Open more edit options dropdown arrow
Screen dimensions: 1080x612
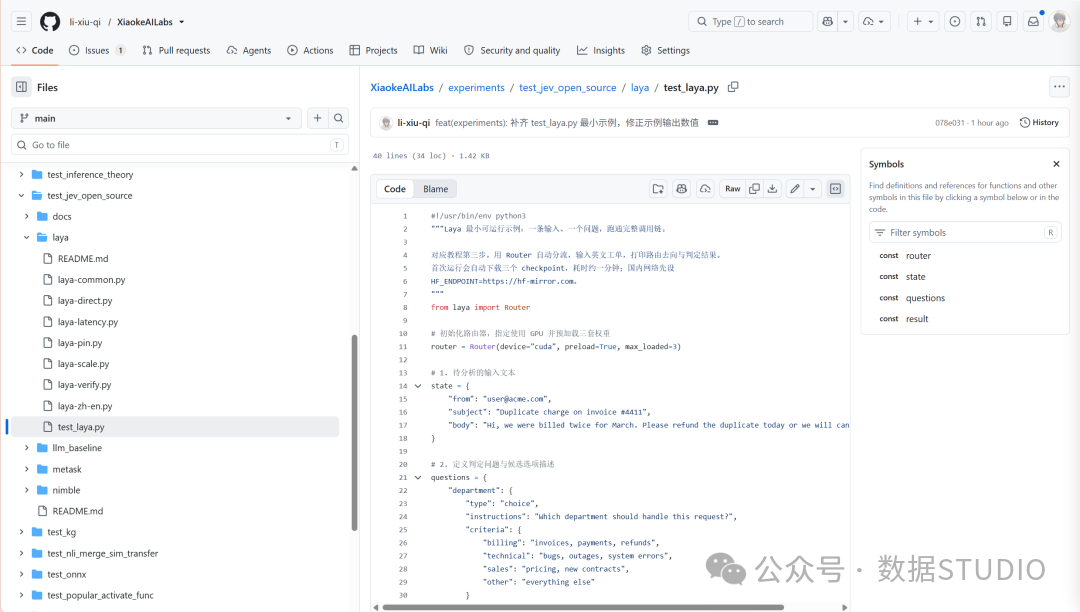click(813, 189)
